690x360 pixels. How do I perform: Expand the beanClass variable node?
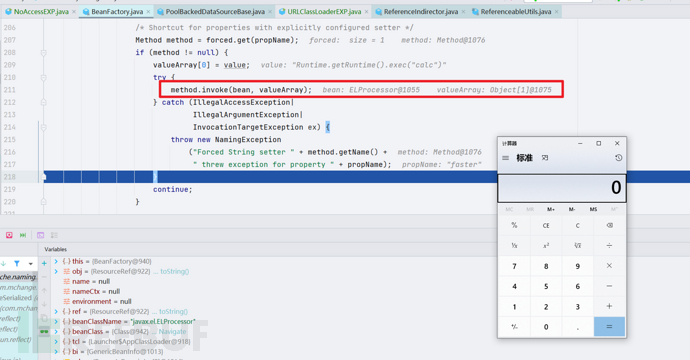(x=56, y=332)
